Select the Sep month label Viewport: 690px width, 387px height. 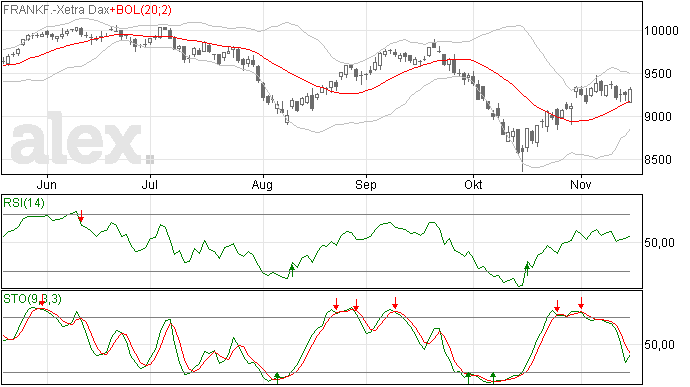(366, 184)
